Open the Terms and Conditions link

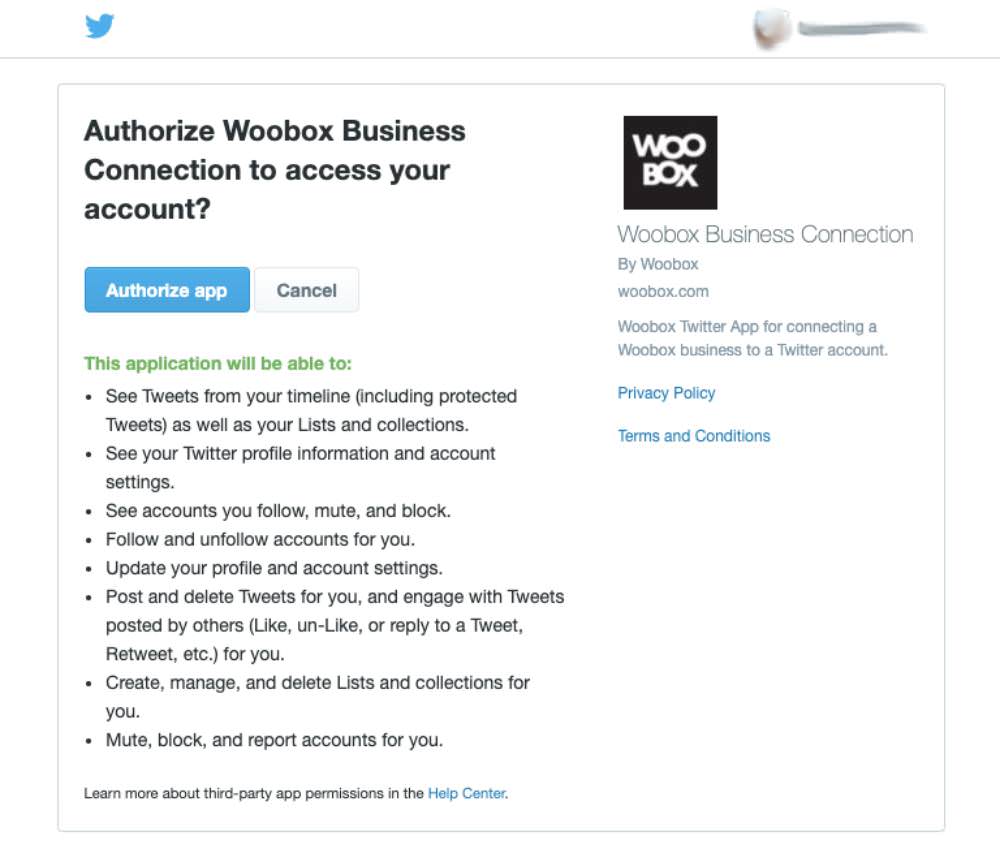click(694, 436)
